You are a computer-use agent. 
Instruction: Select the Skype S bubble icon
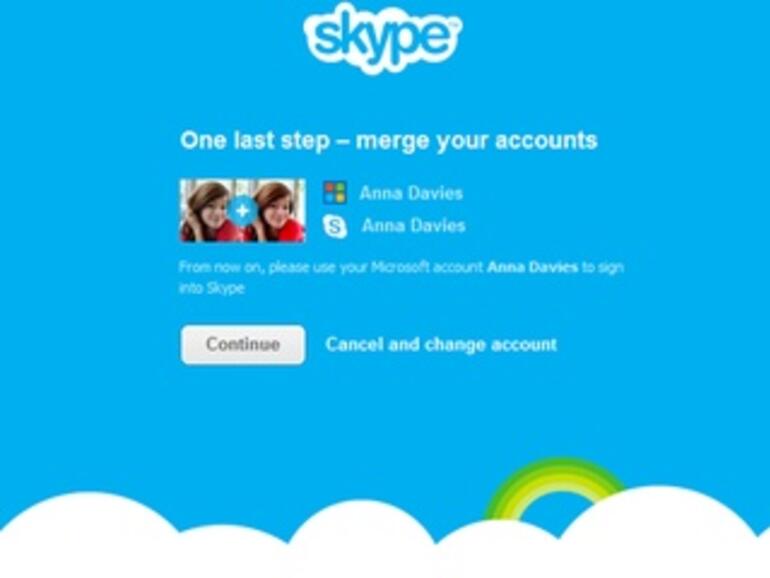click(335, 226)
